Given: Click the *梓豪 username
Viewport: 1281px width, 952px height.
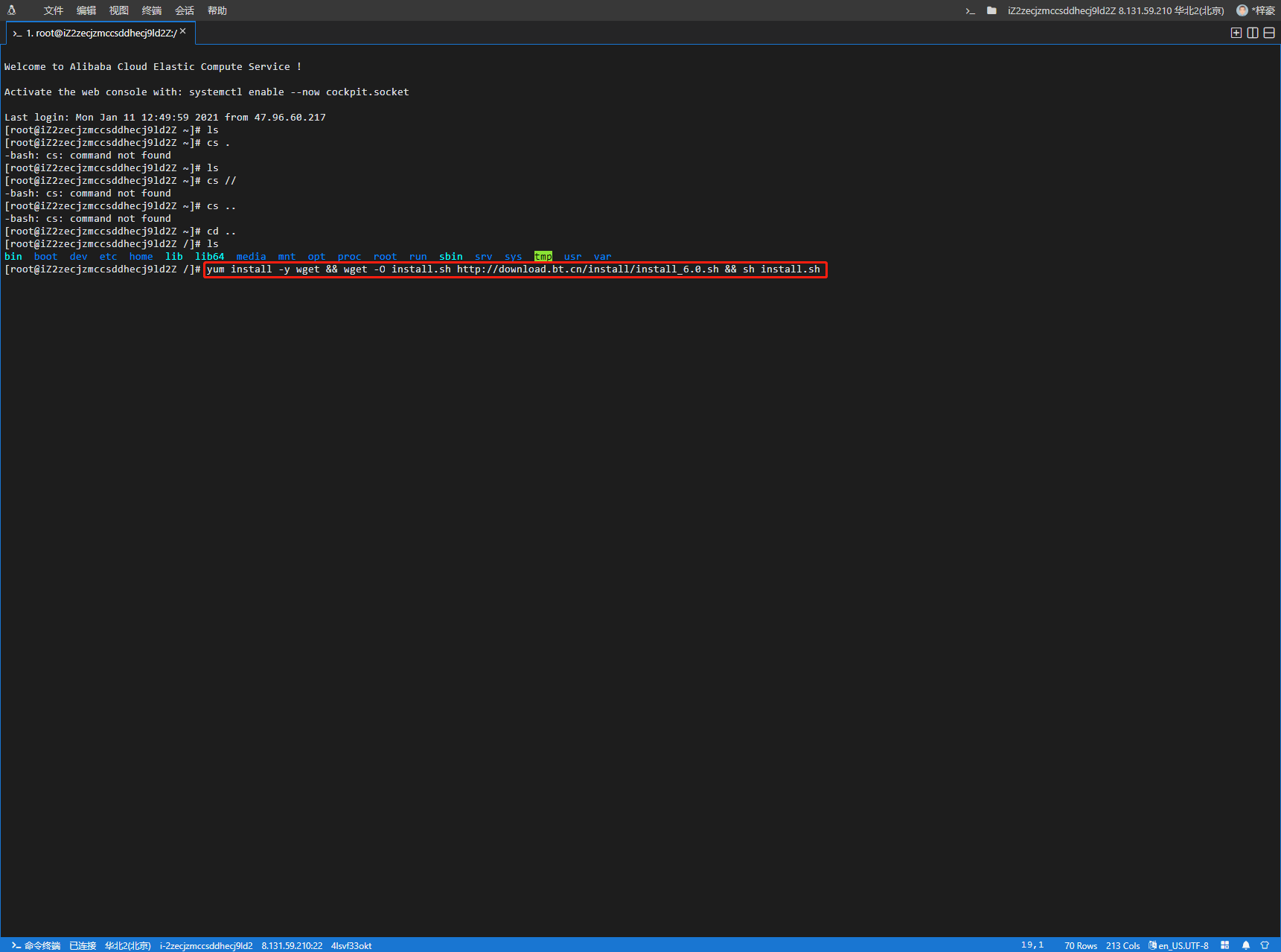Looking at the screenshot, I should 1263,10.
